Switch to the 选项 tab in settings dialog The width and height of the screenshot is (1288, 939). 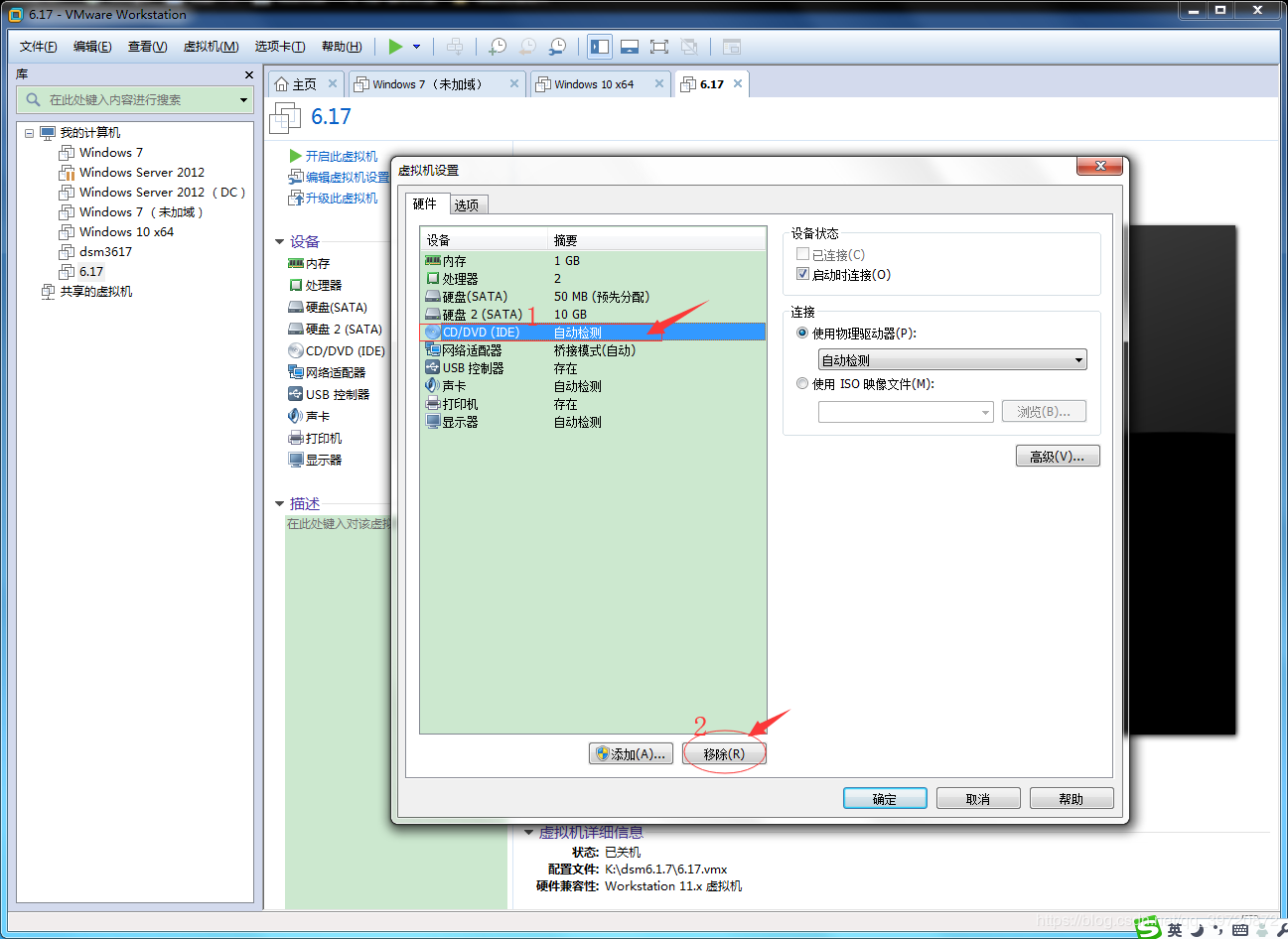[x=467, y=204]
